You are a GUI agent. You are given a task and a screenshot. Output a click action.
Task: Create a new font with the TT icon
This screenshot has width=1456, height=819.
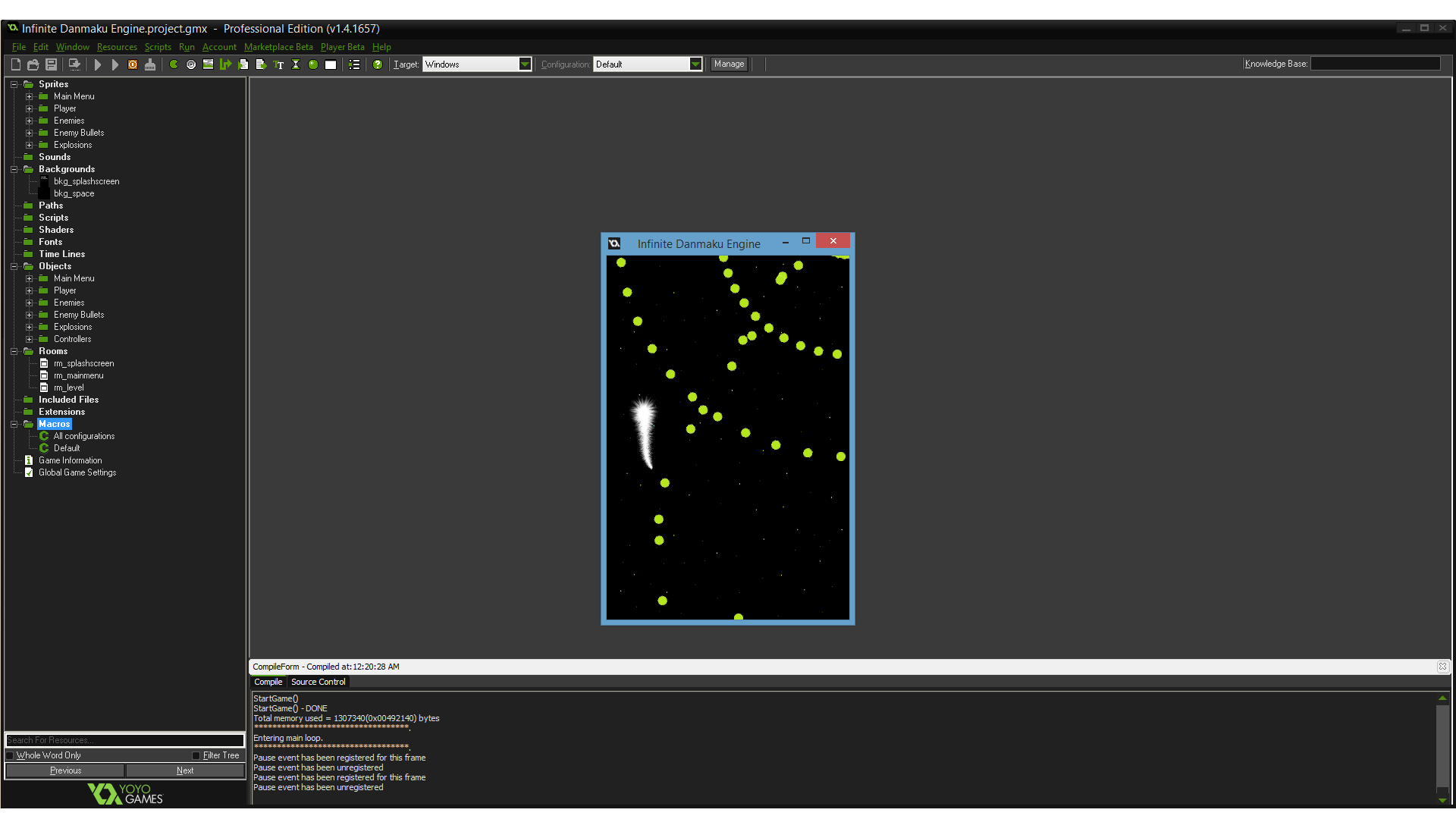[278, 64]
